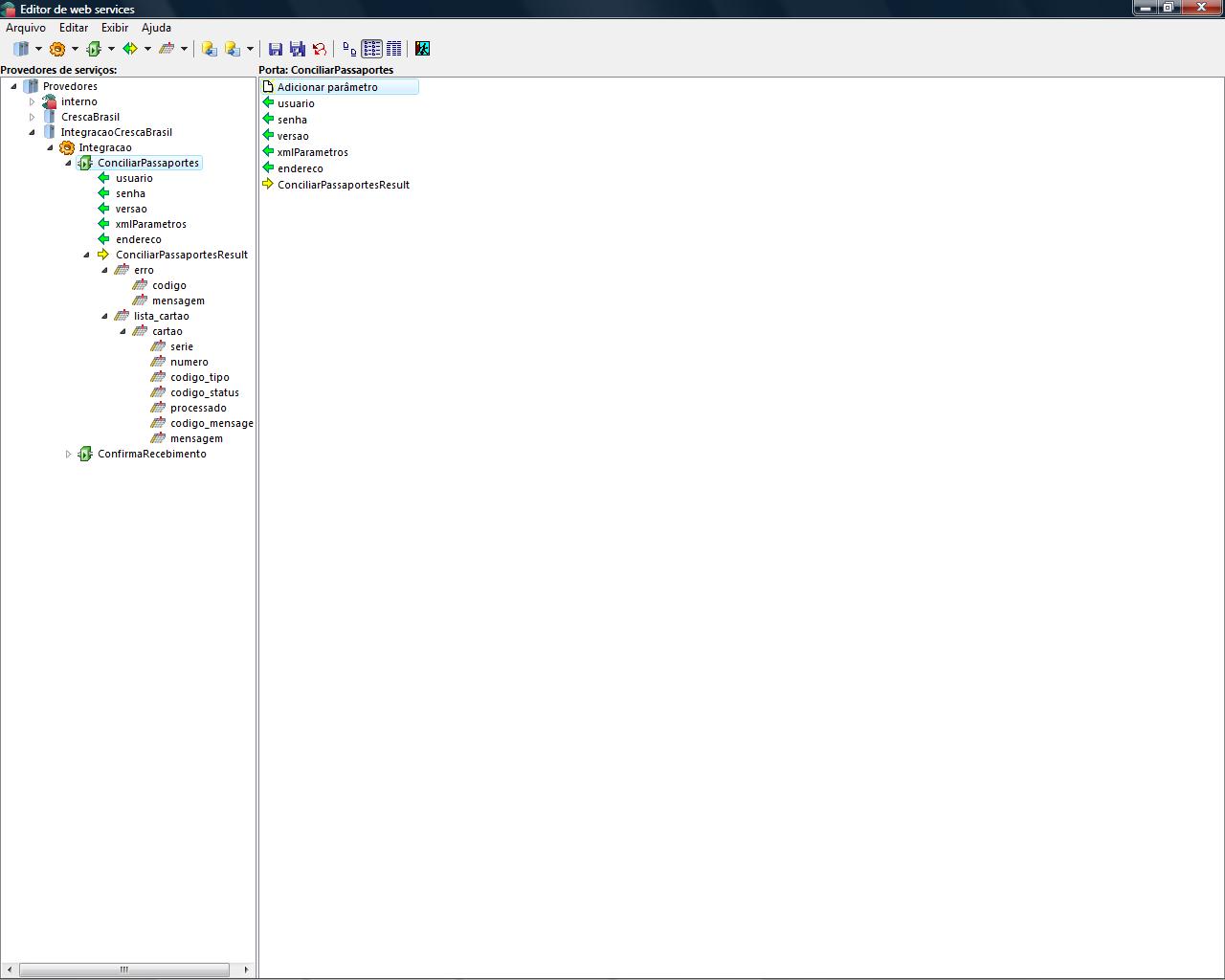Click the exit door toolbar icon
The height and width of the screenshot is (980, 1225).
click(422, 49)
